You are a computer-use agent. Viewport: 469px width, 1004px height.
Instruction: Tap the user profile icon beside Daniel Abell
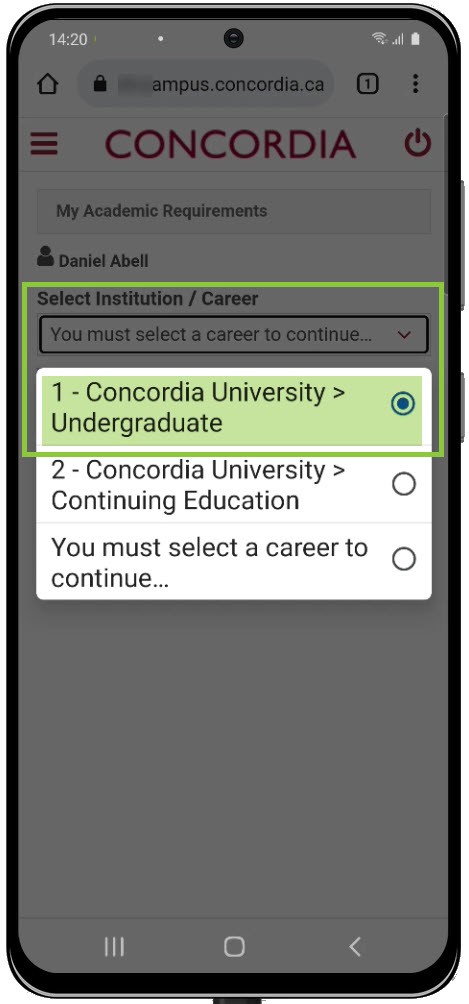(x=45, y=256)
